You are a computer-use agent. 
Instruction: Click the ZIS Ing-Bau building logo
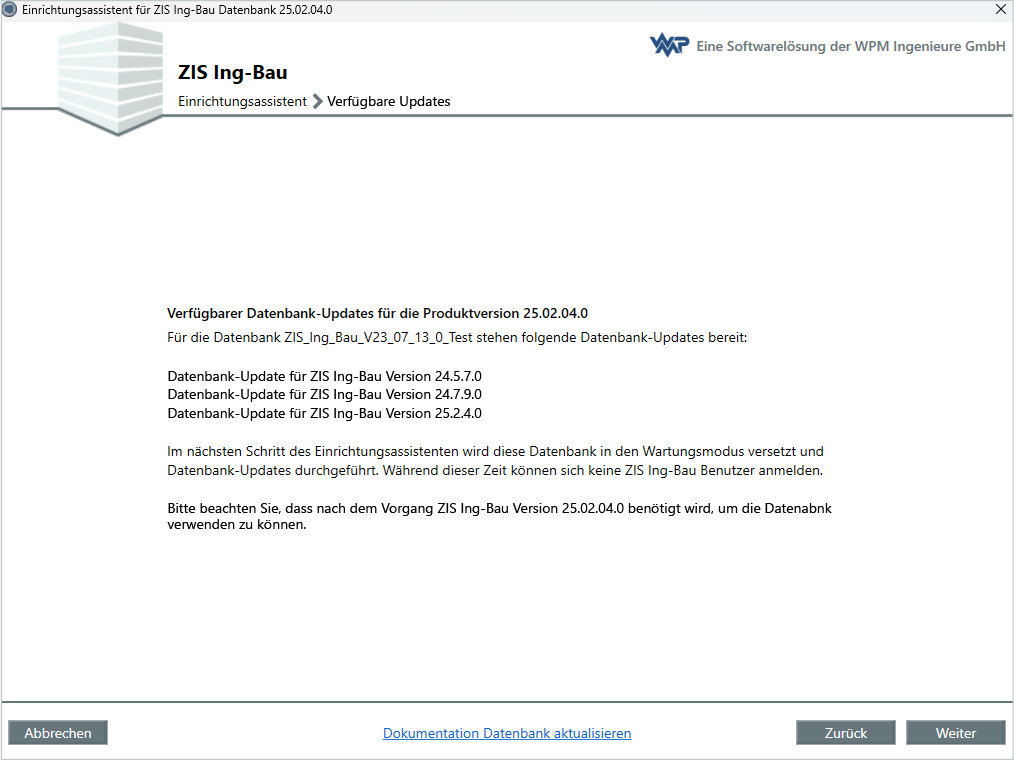[x=110, y=78]
